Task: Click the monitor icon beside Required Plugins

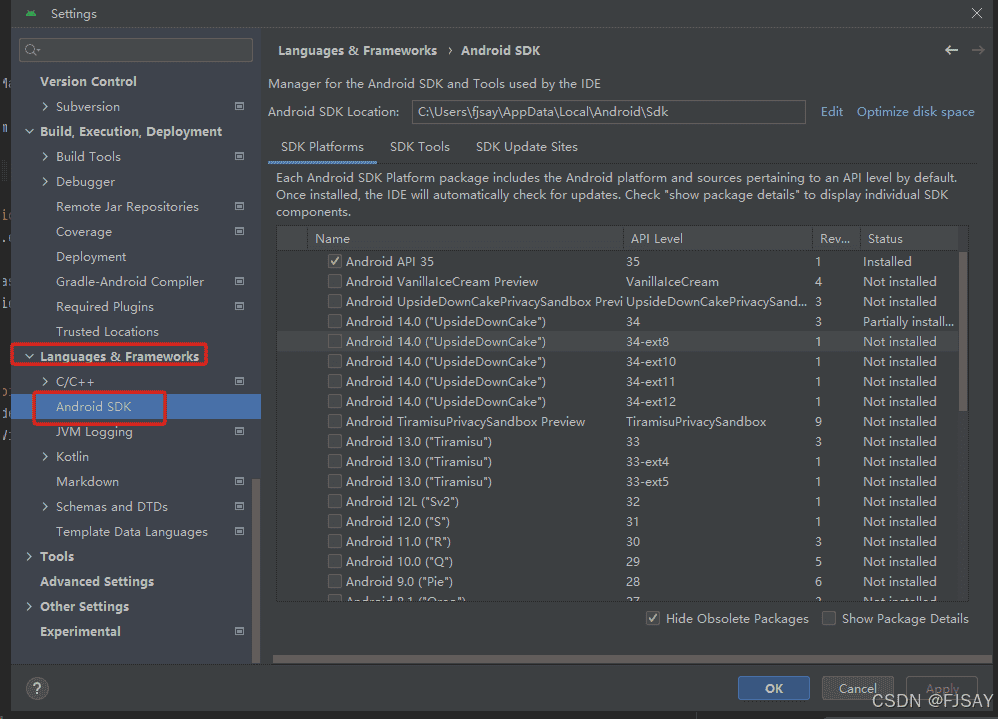Action: pos(238,306)
